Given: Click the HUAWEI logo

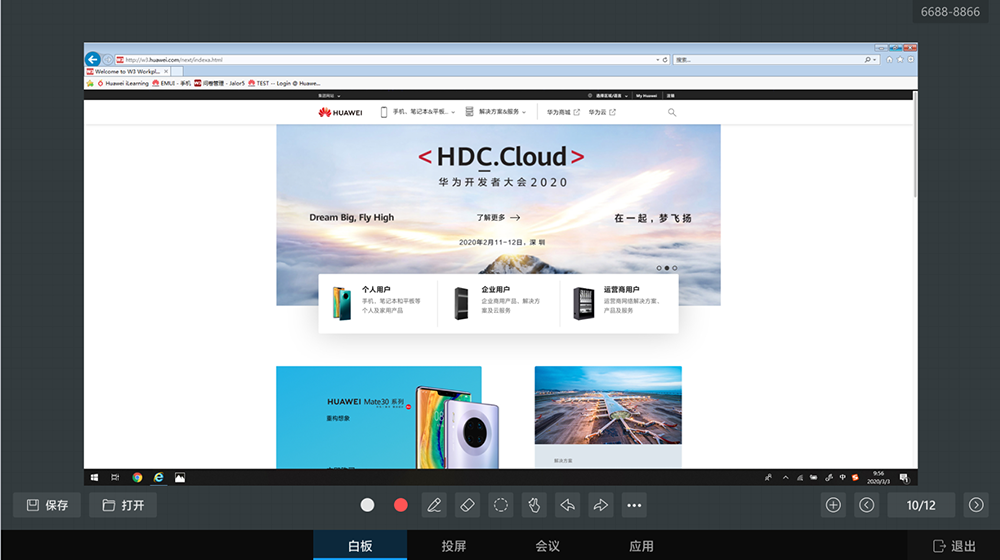Looking at the screenshot, I should pos(341,112).
